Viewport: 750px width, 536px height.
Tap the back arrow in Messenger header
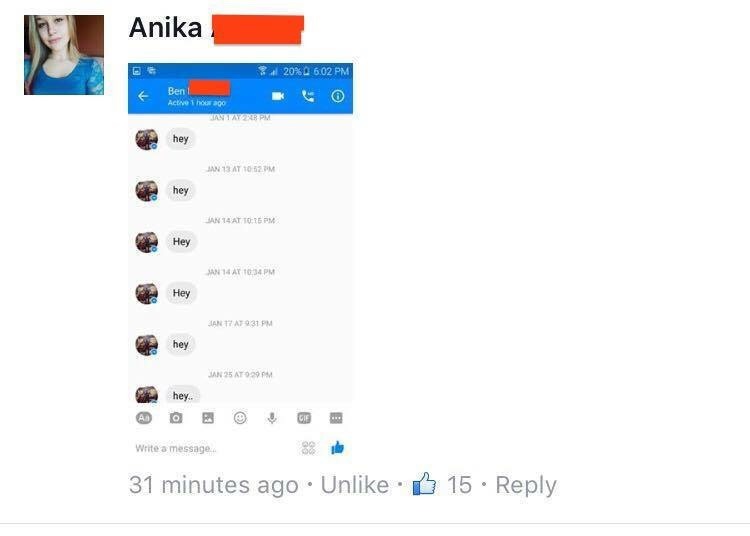[x=143, y=97]
